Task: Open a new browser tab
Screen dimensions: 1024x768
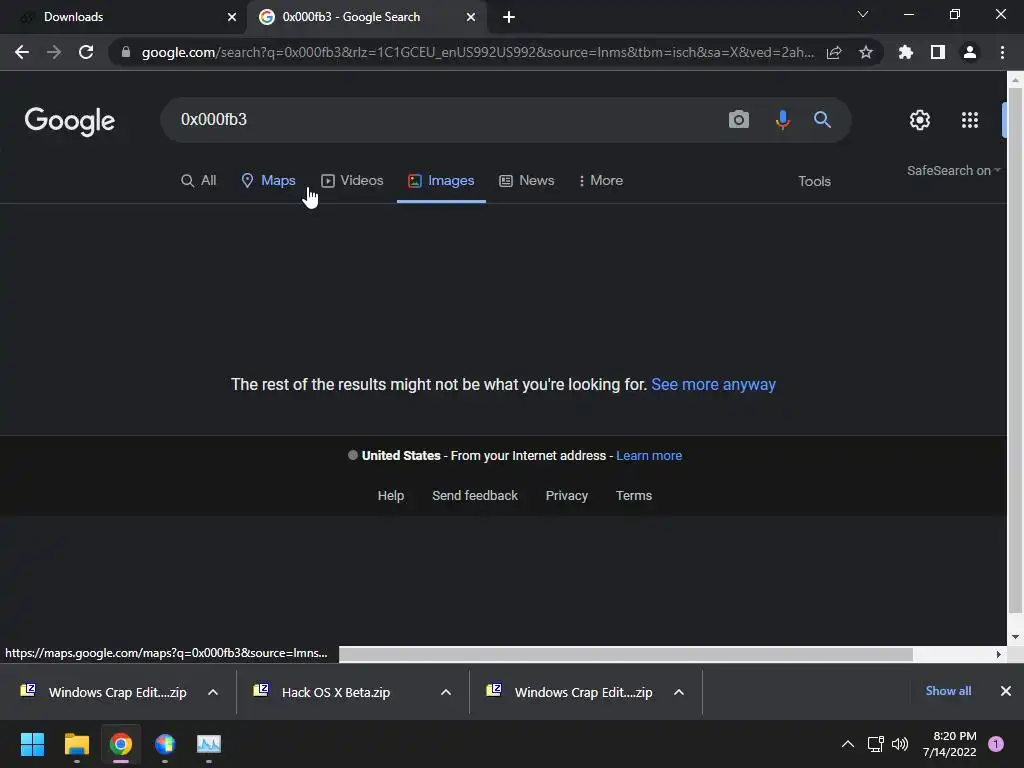Action: pyautogui.click(x=509, y=17)
